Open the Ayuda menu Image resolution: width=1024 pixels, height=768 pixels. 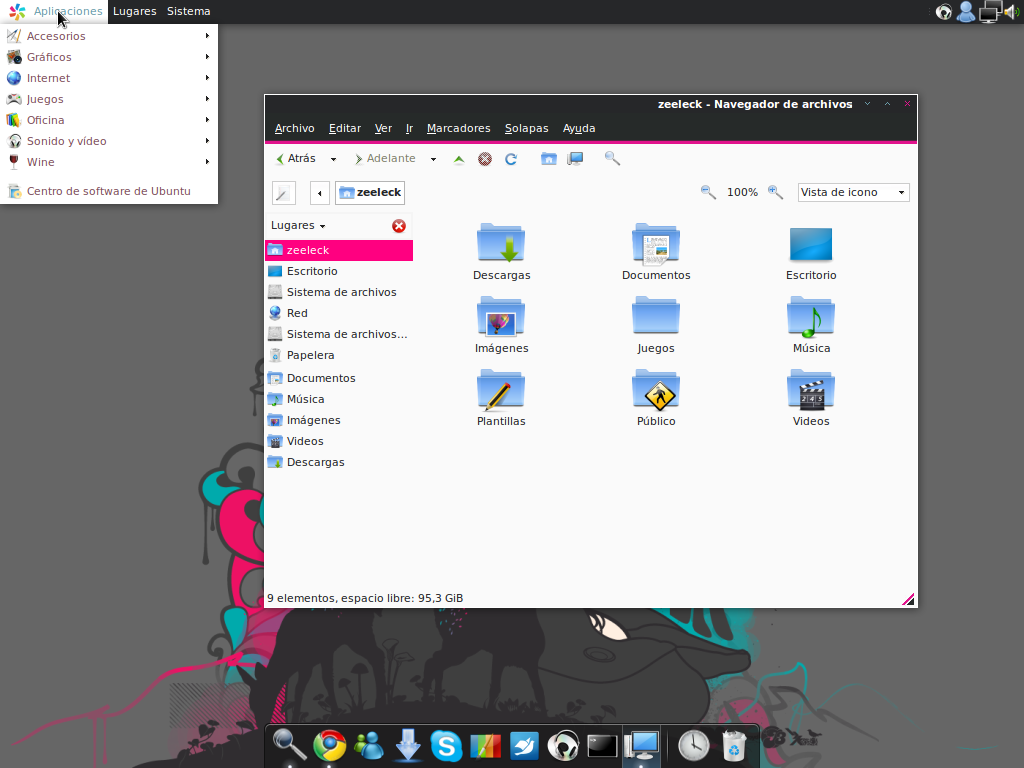tap(579, 128)
